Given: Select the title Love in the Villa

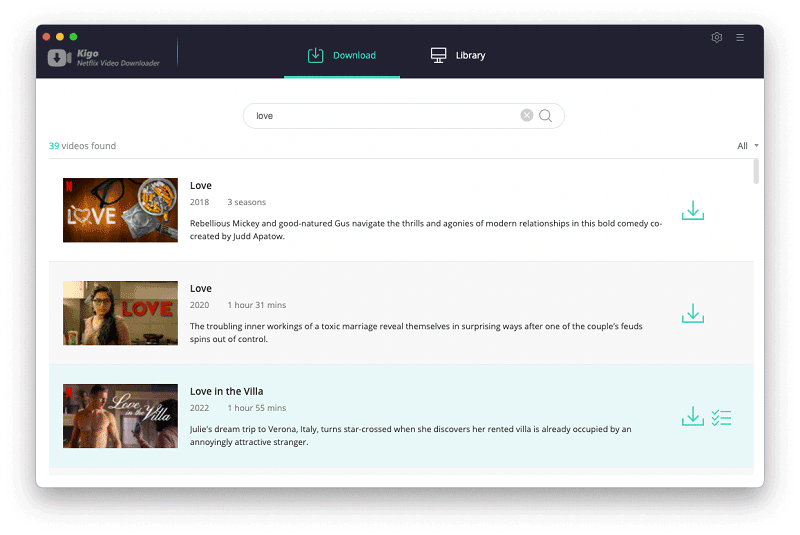Looking at the screenshot, I should click(227, 391).
